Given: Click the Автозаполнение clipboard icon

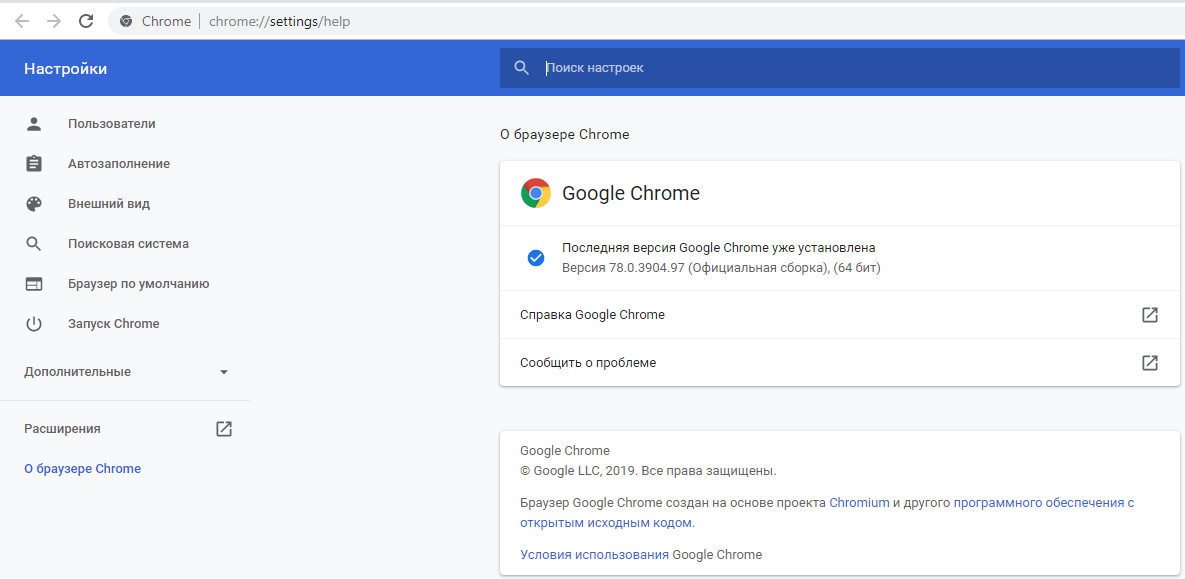Looking at the screenshot, I should (34, 164).
